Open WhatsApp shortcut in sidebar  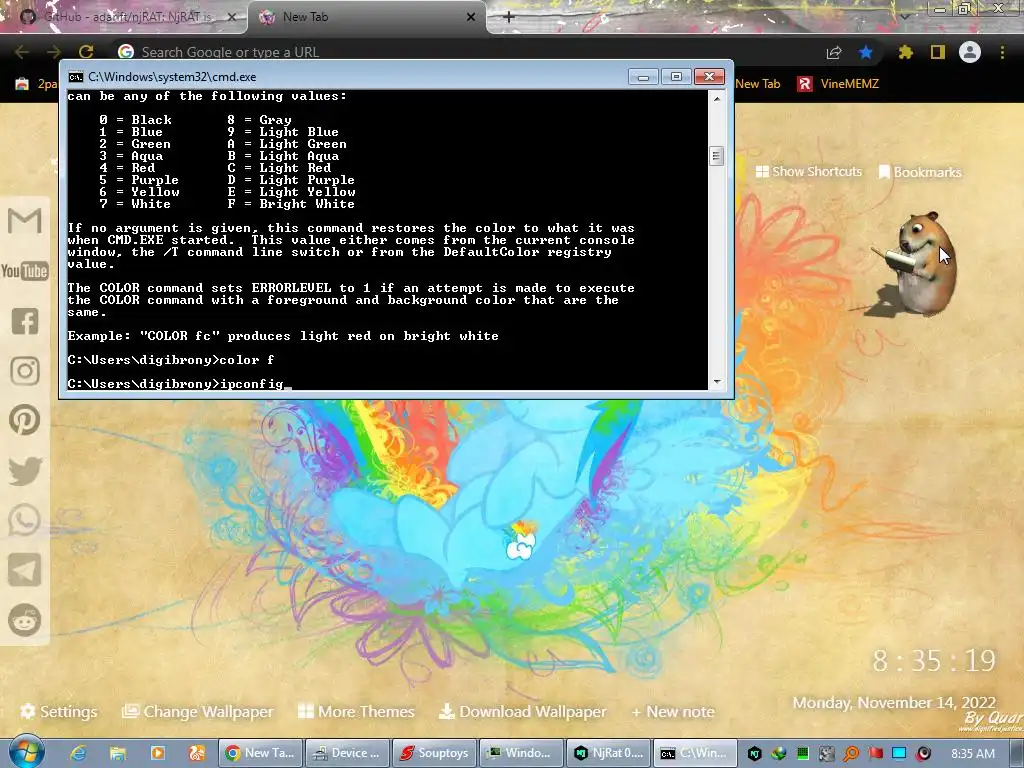(x=25, y=520)
